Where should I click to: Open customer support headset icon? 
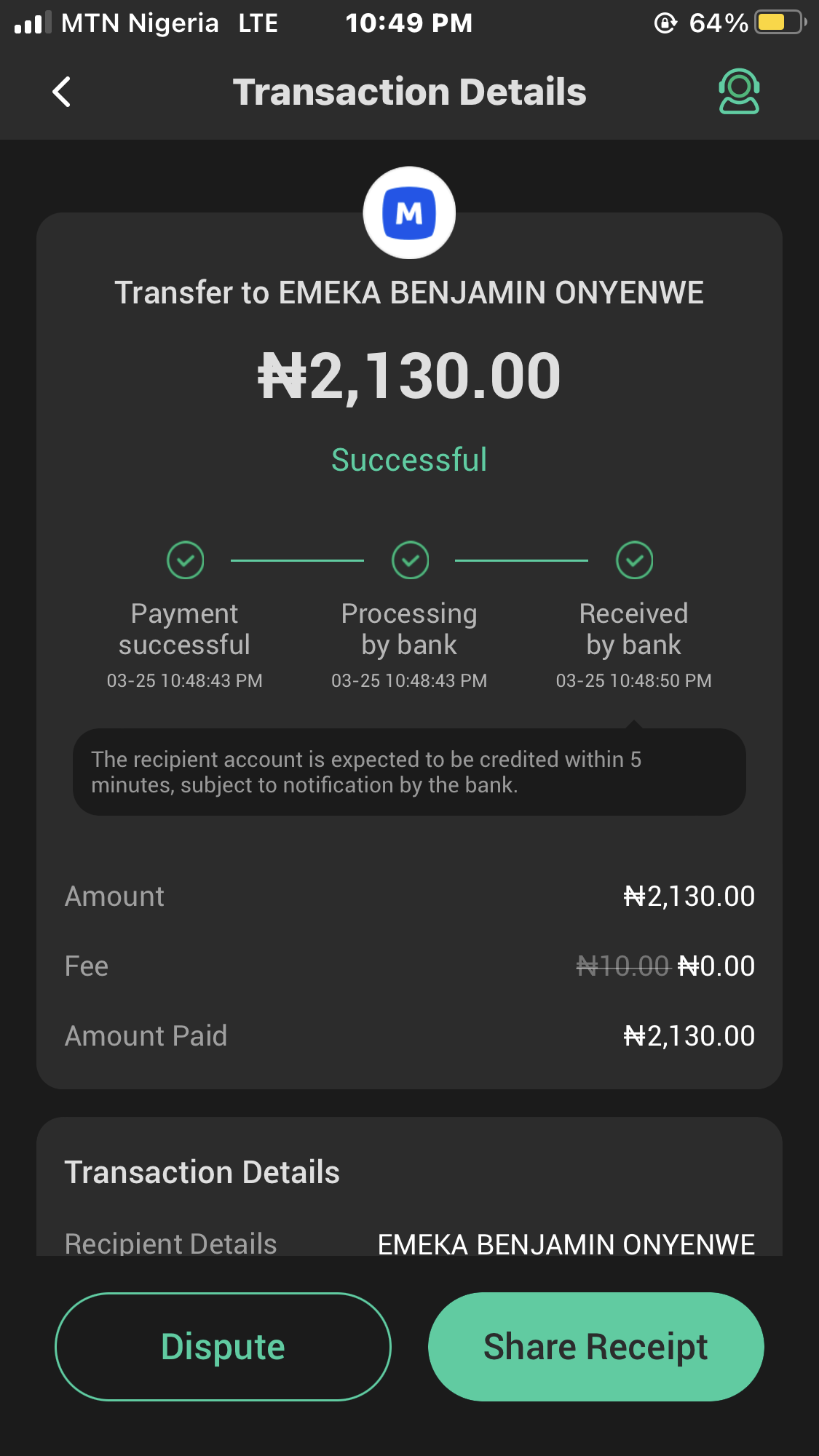[x=739, y=92]
